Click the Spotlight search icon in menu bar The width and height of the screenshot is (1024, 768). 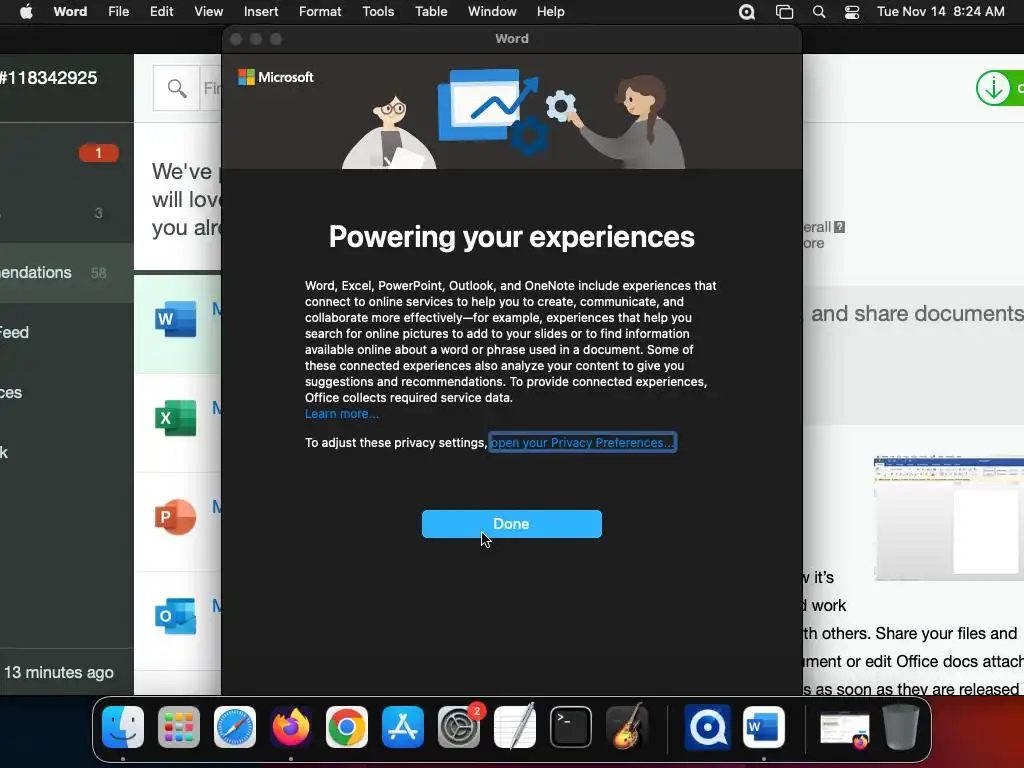[818, 12]
